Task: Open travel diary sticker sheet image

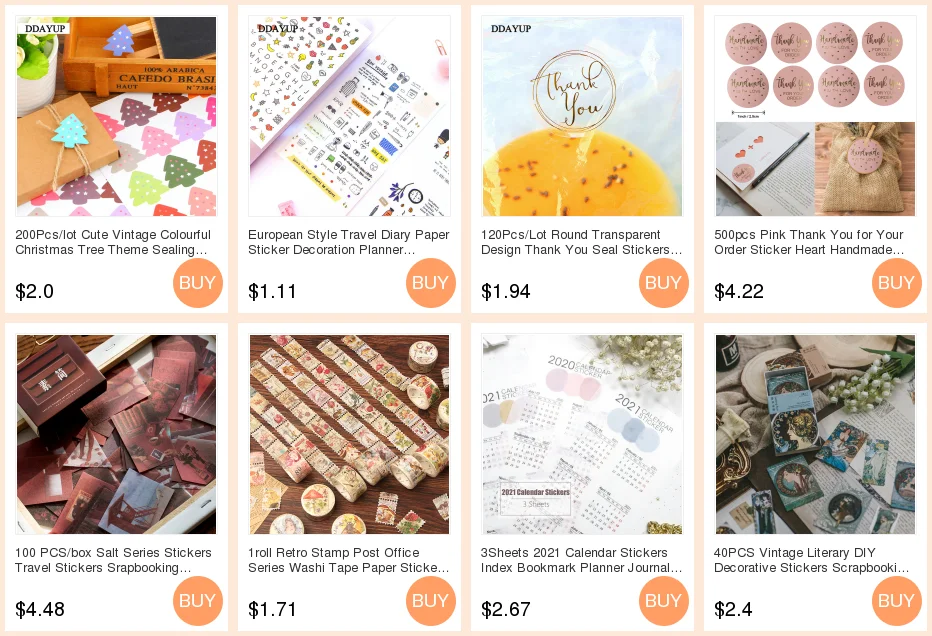Action: [x=350, y=116]
